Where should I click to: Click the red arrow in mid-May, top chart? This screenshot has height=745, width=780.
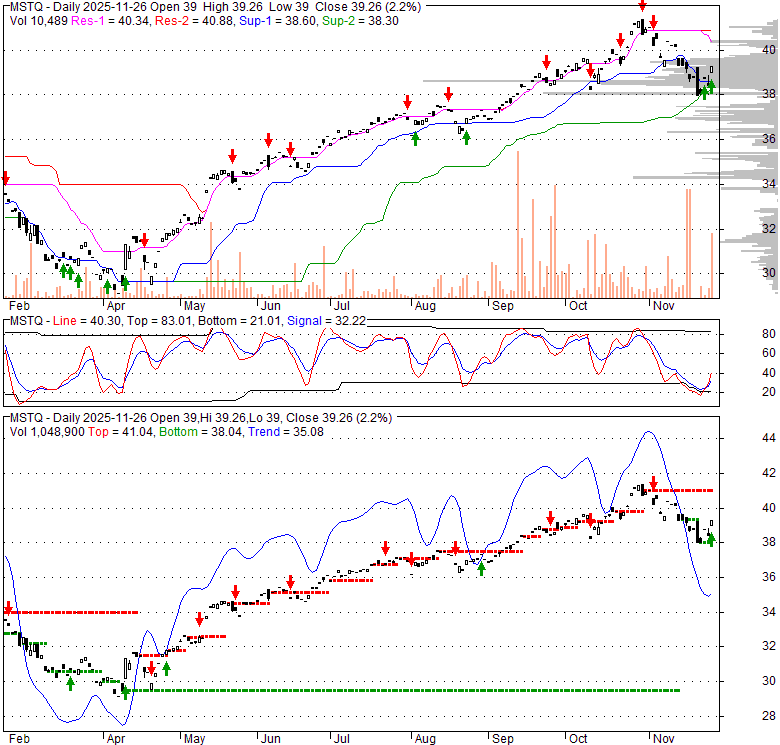(232, 155)
